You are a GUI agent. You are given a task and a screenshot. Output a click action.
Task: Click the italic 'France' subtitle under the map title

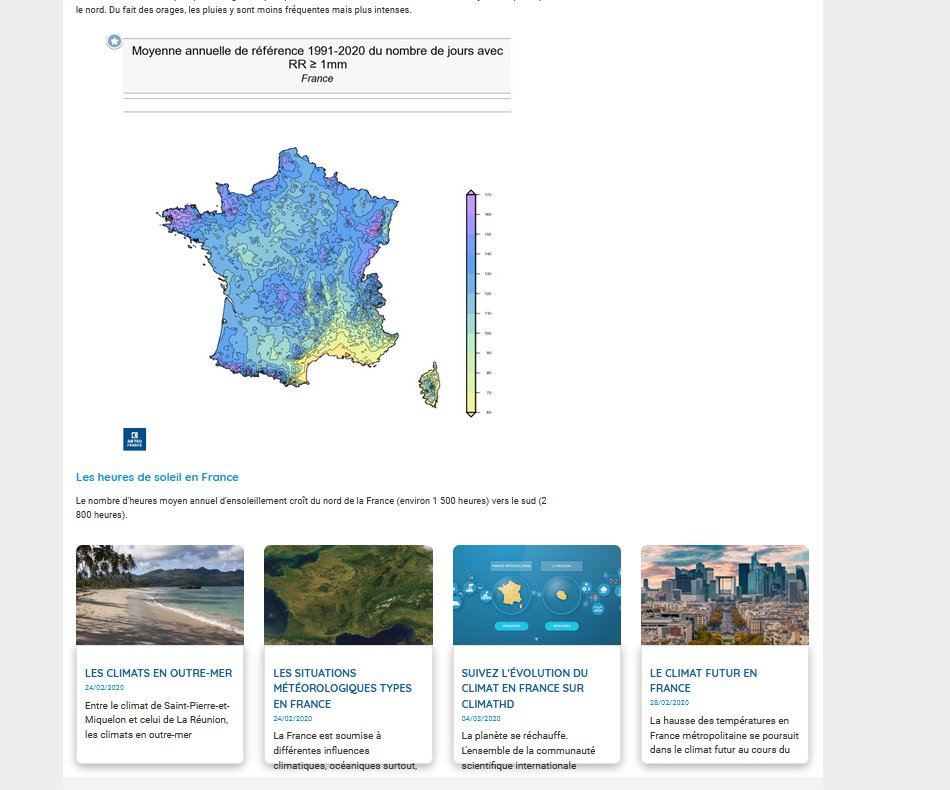coord(317,79)
